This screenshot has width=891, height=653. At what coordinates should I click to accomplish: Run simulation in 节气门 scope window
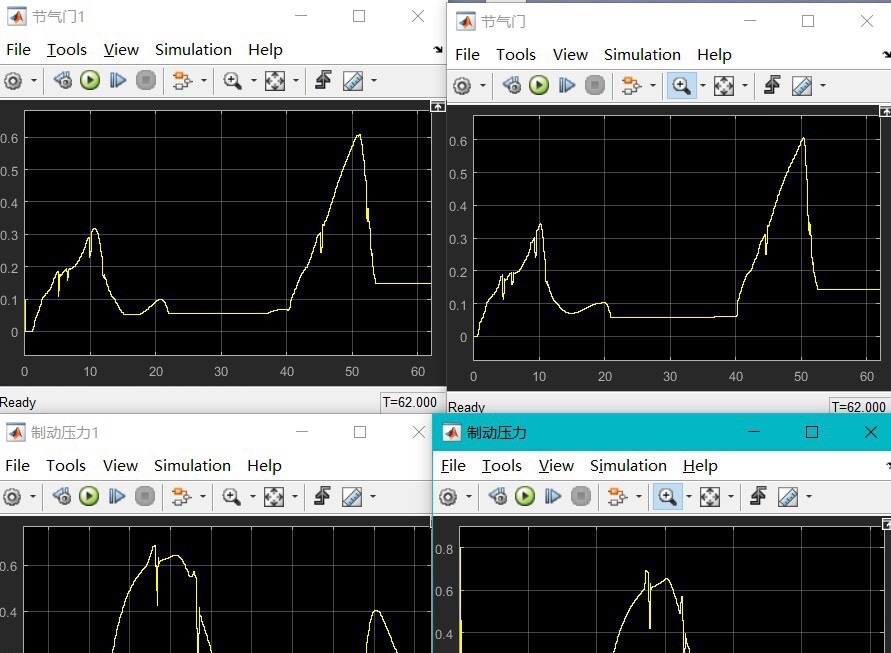(539, 85)
